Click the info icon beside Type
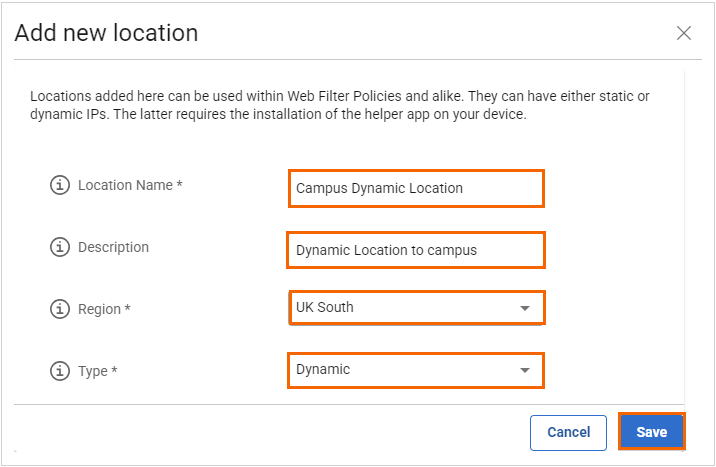Image resolution: width=716 pixels, height=467 pixels. point(60,371)
